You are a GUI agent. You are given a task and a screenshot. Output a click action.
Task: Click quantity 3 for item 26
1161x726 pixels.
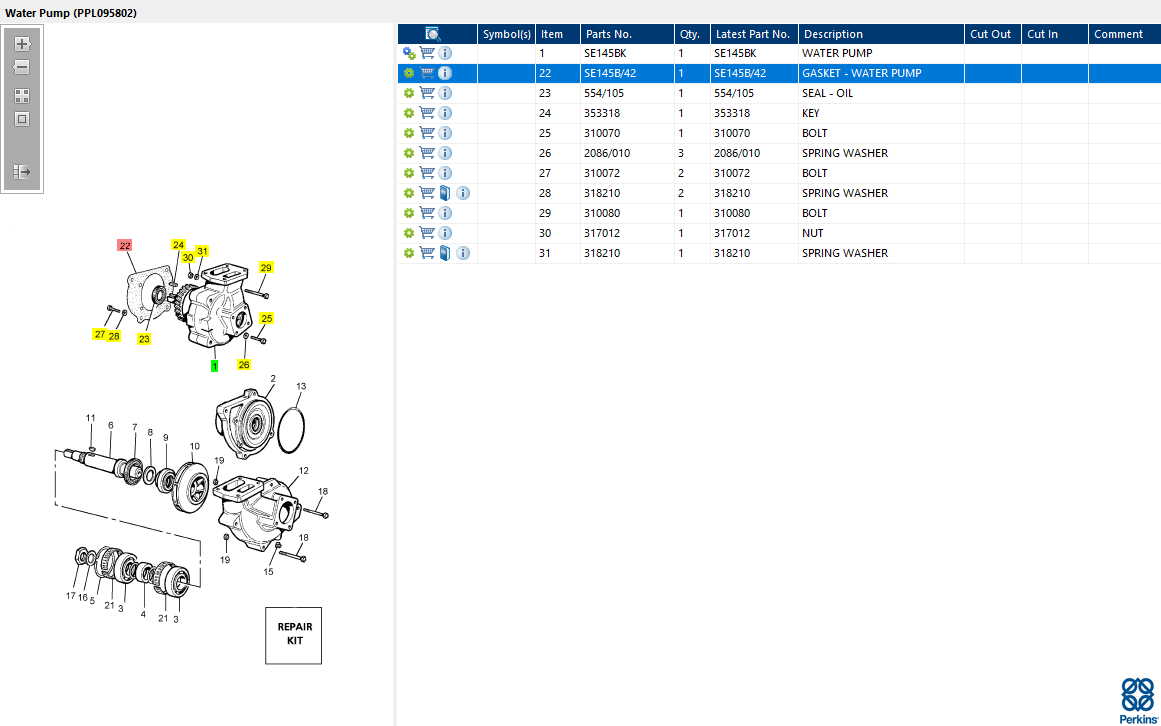tap(681, 153)
